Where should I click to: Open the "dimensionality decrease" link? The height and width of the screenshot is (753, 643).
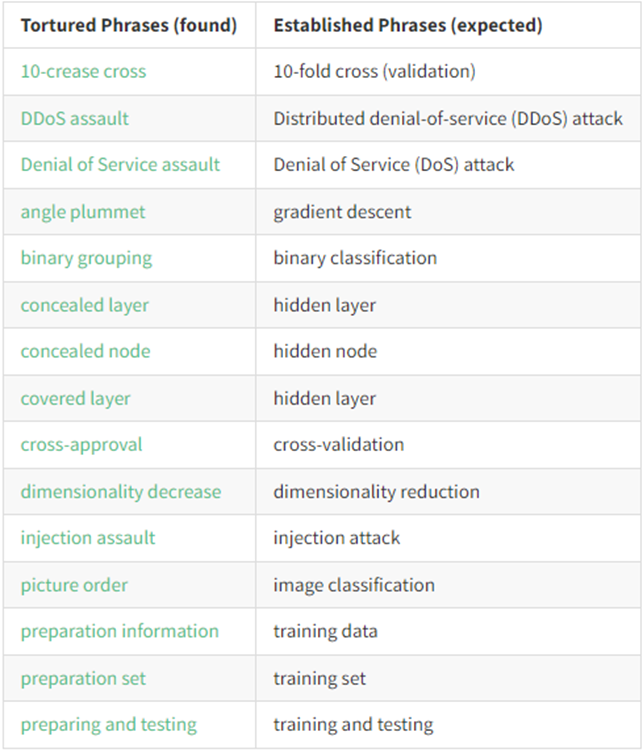[121, 492]
